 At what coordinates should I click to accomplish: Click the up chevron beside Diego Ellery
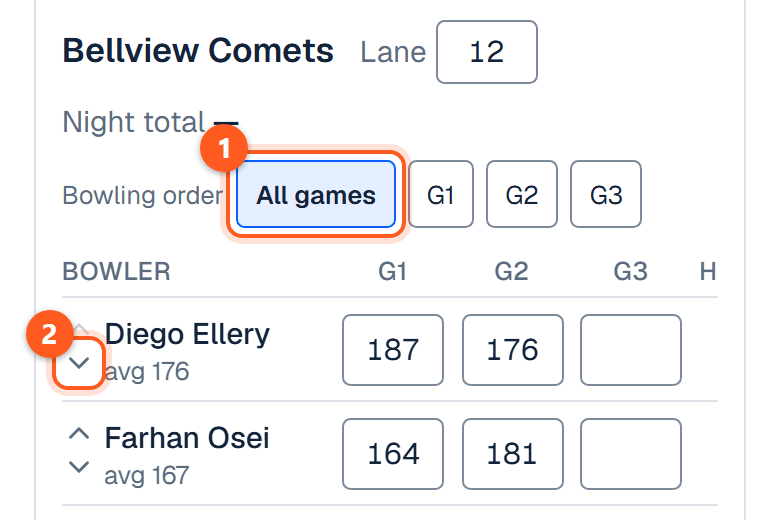pyautogui.click(x=80, y=328)
